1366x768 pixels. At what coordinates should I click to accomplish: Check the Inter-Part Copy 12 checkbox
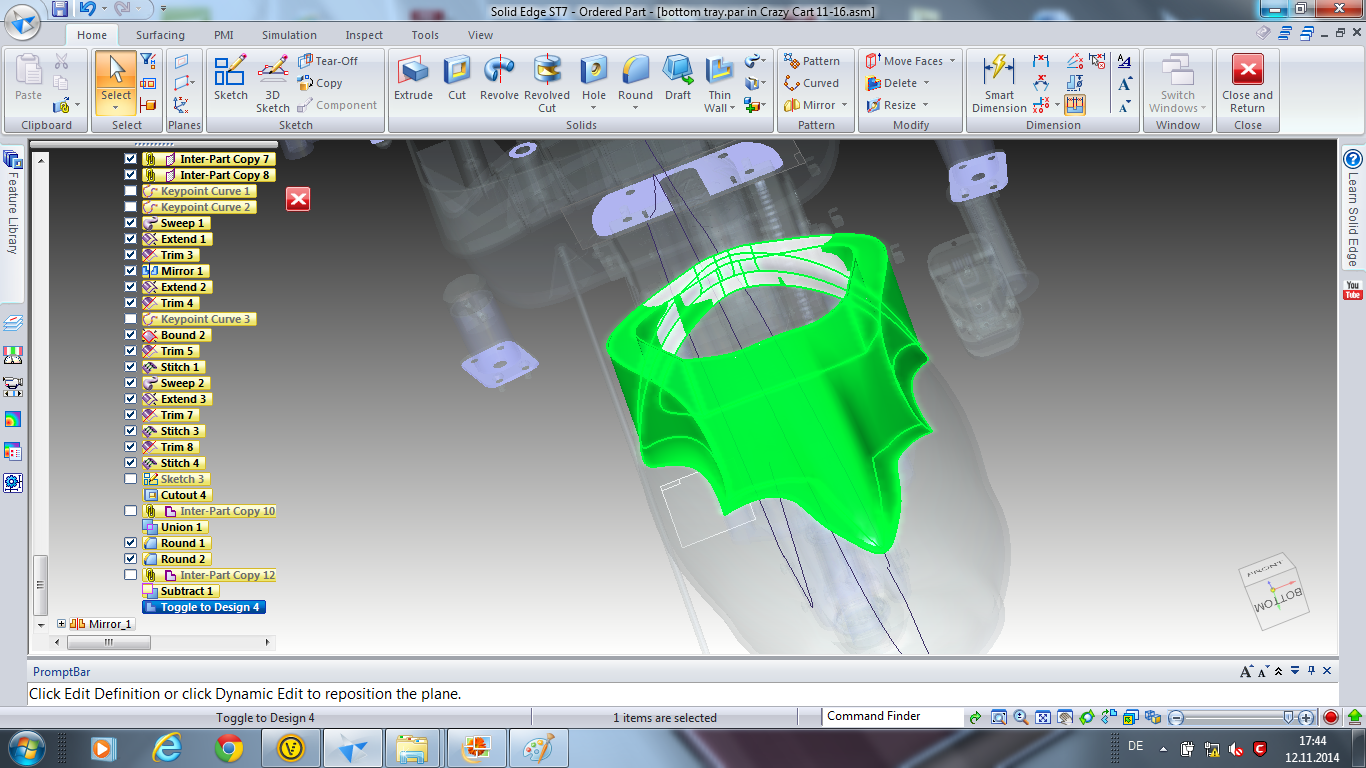pos(130,575)
